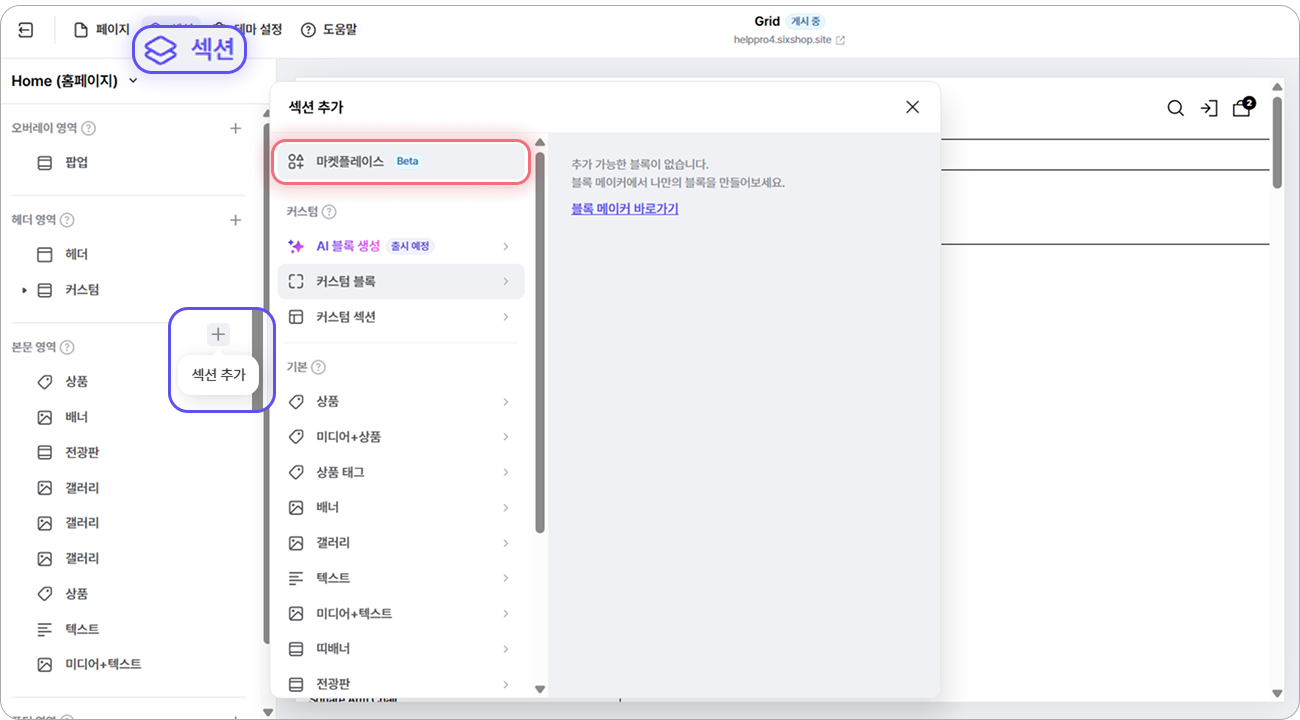Viewport: 1300px width, 720px height.
Task: Click the help icon next to 본문 영역
Action: pyautogui.click(x=67, y=347)
